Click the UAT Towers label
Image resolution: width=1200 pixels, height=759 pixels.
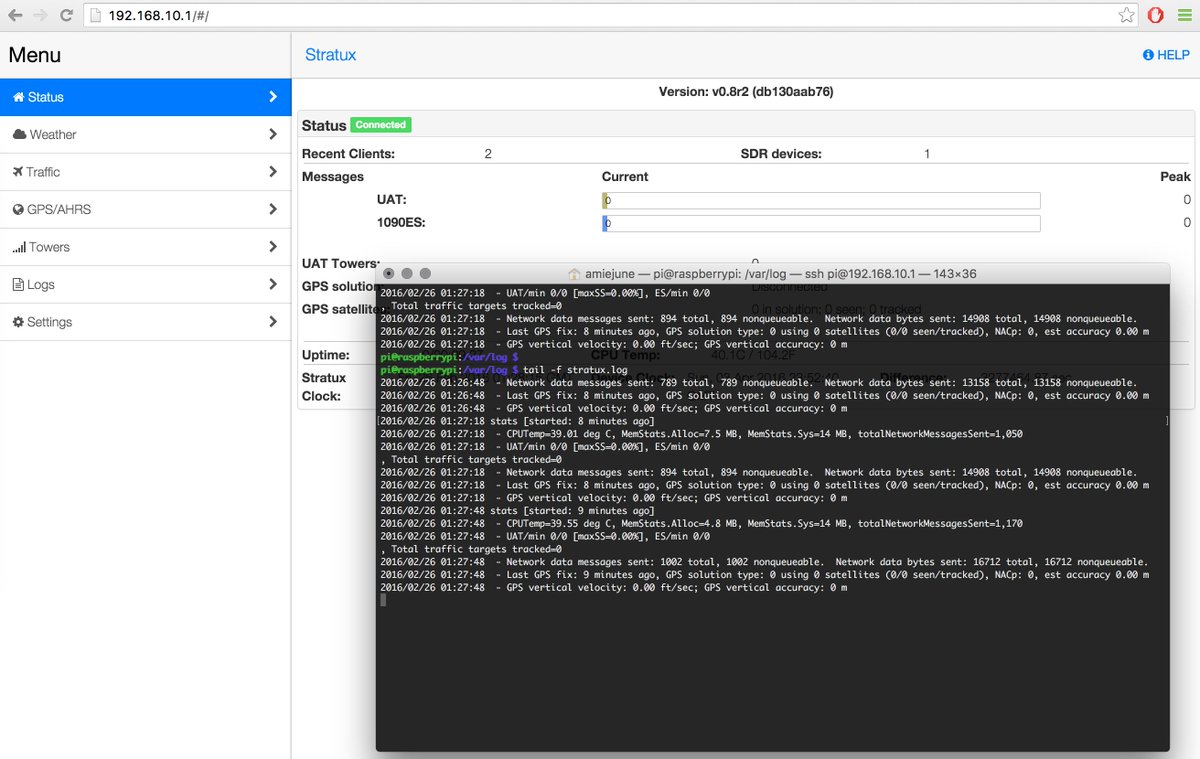340,262
